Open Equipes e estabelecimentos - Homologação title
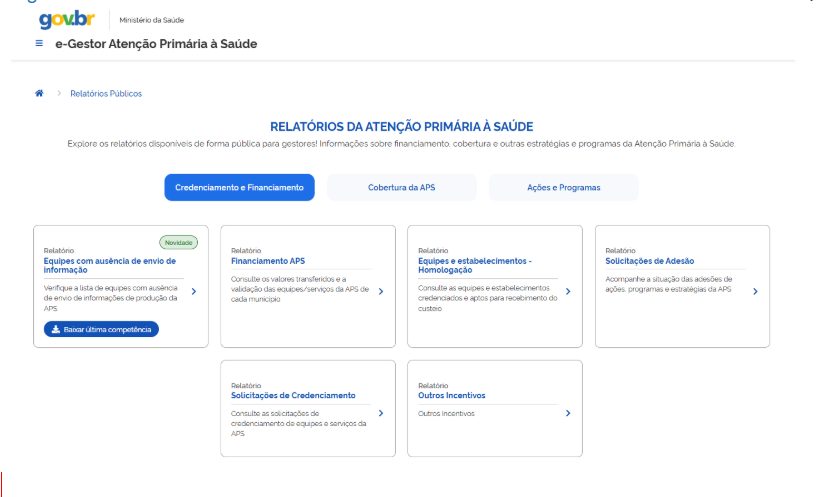The height and width of the screenshot is (497, 830). pos(474,266)
